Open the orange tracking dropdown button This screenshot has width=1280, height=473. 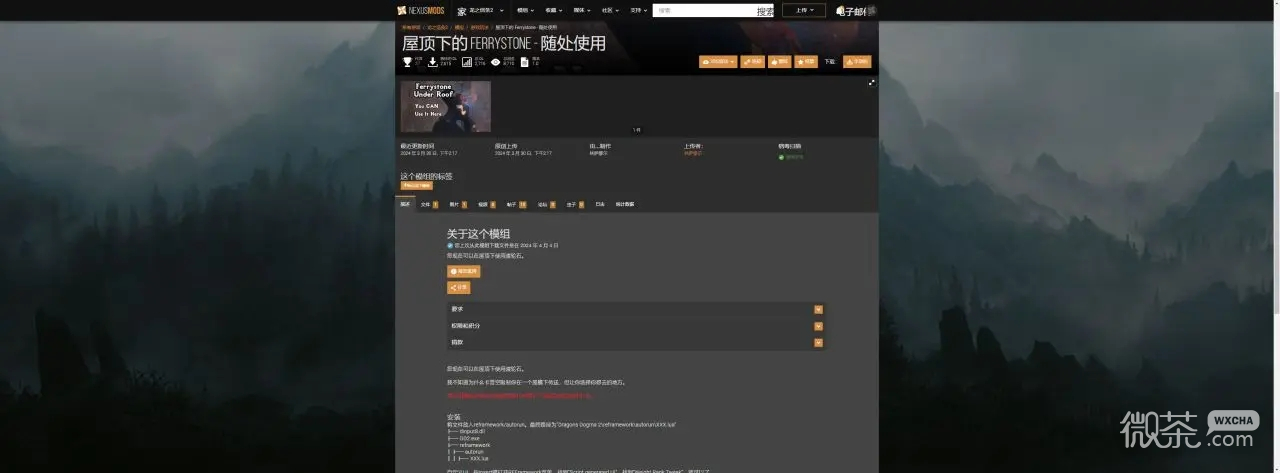point(718,61)
